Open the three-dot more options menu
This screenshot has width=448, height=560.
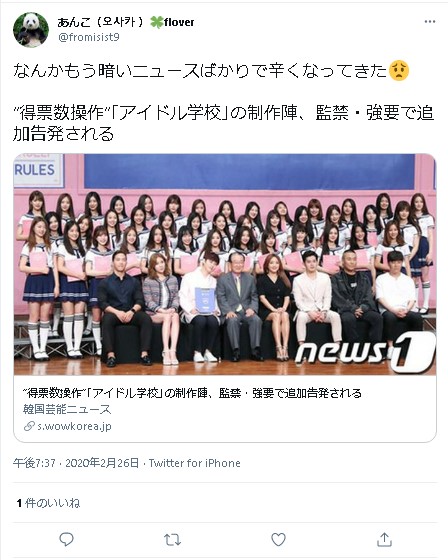430,22
